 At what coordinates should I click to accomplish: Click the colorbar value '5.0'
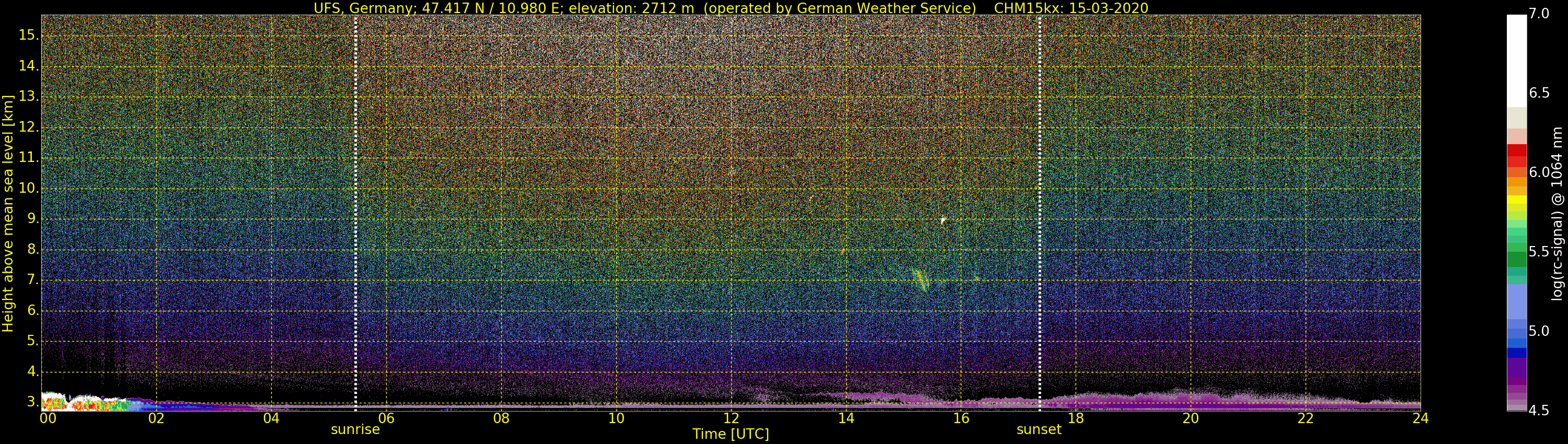(x=1538, y=331)
